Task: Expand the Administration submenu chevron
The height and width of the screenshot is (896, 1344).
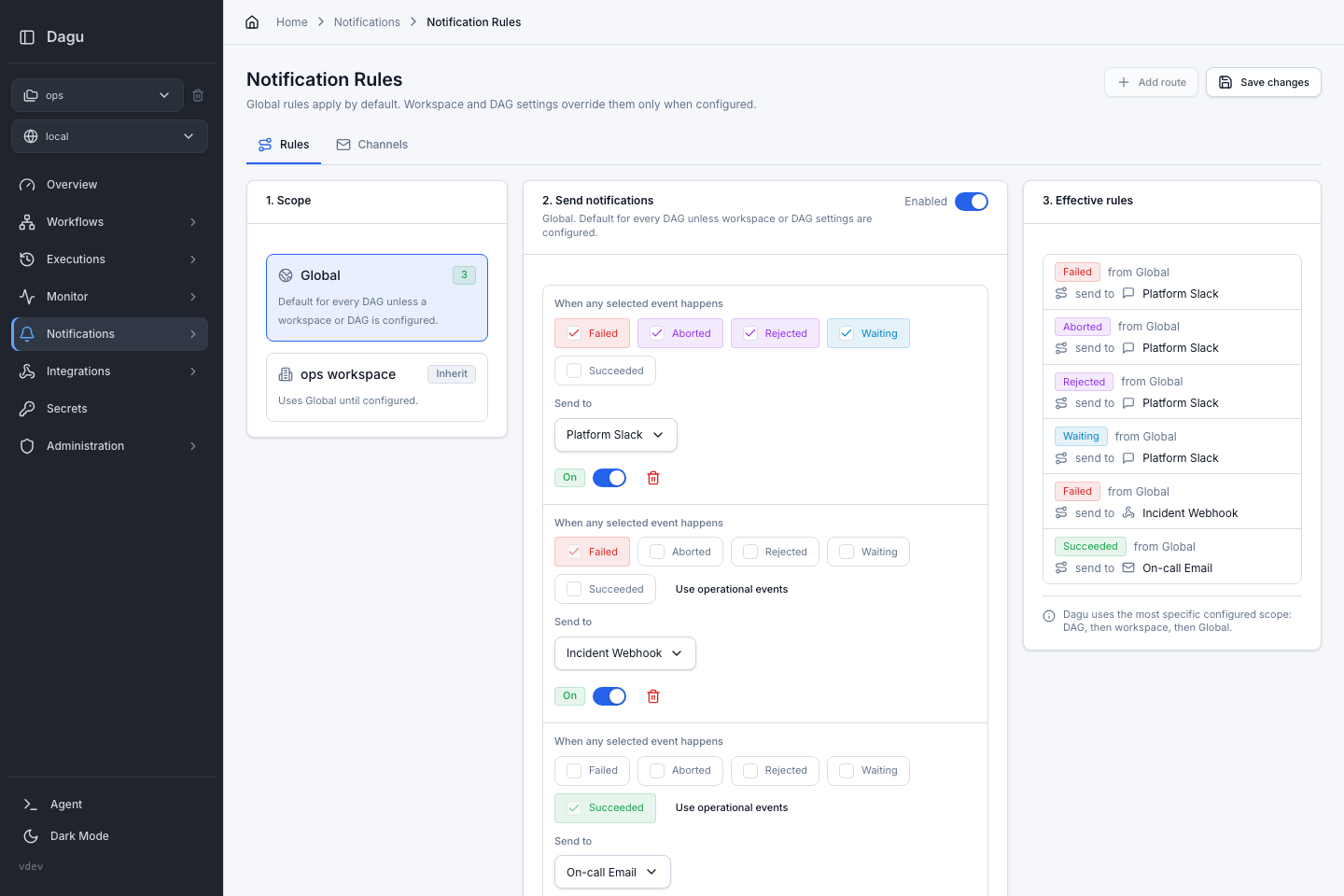Action: tap(193, 446)
